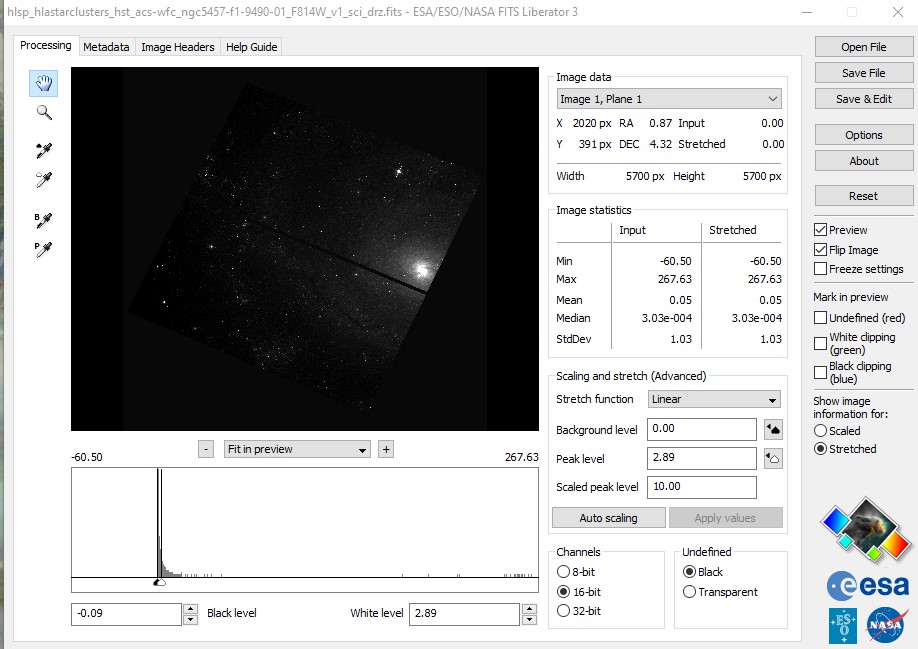The width and height of the screenshot is (918, 649).
Task: Click the Auto scaling button
Action: click(x=608, y=518)
